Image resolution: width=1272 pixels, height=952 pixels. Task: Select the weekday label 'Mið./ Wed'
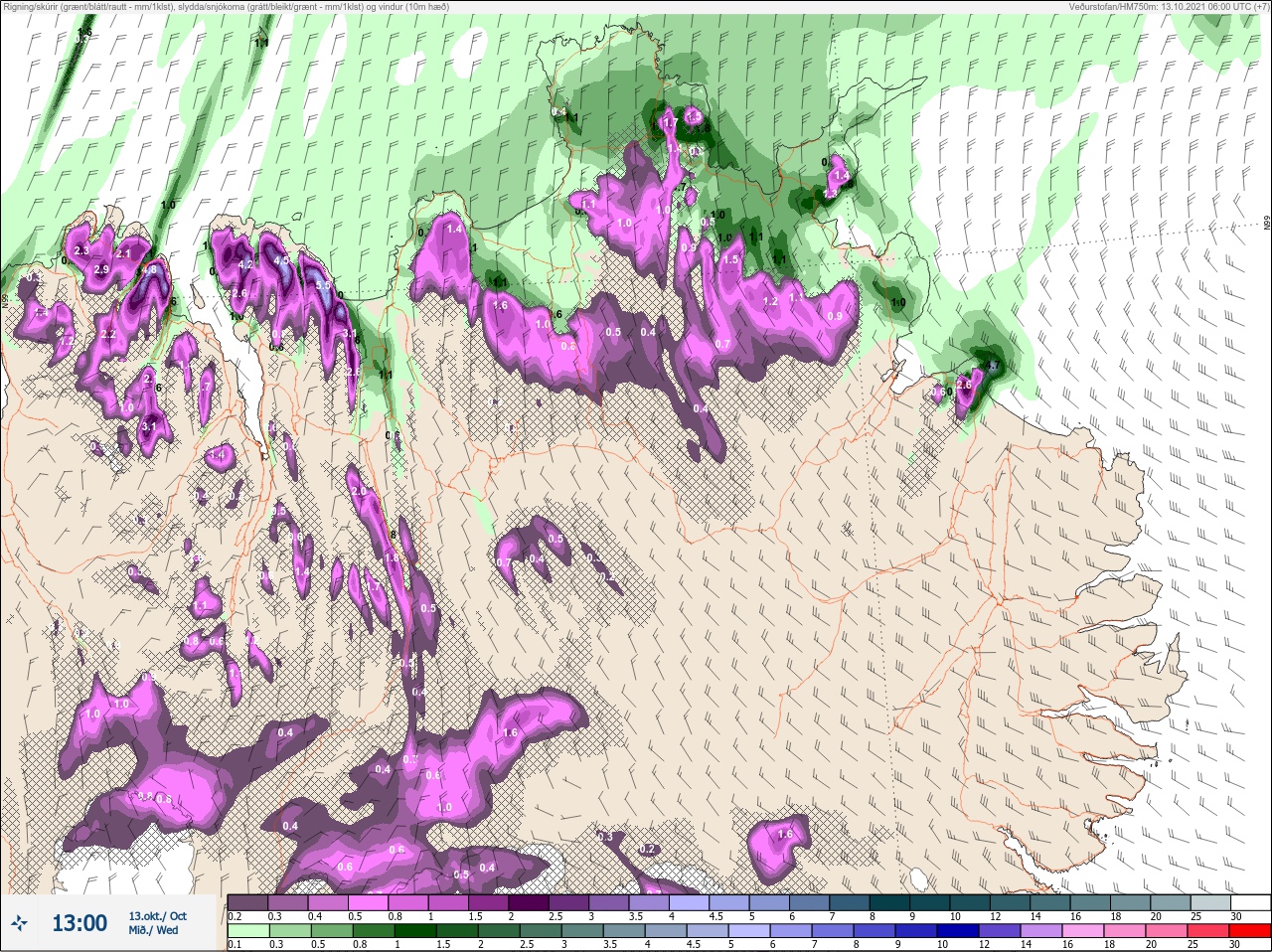click(153, 930)
